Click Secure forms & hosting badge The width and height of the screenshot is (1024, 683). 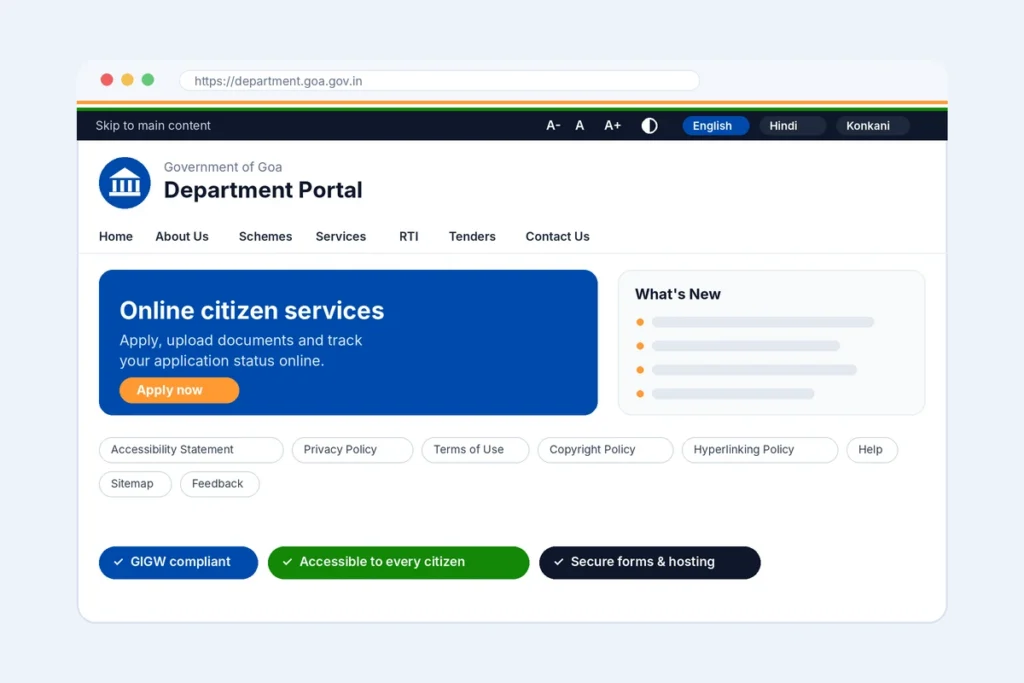650,562
